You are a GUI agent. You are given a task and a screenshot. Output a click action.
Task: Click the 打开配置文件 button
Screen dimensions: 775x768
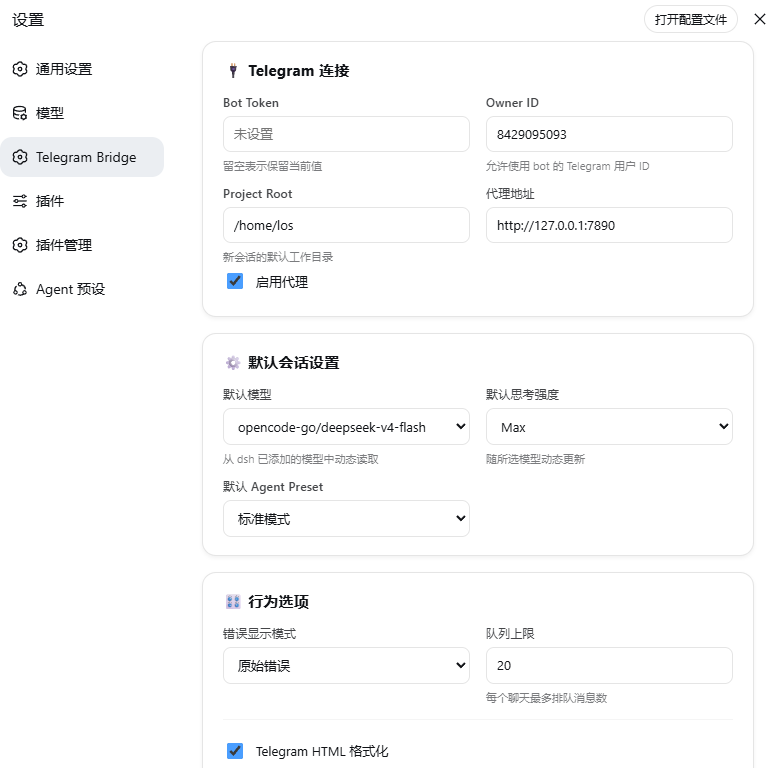pos(690,19)
